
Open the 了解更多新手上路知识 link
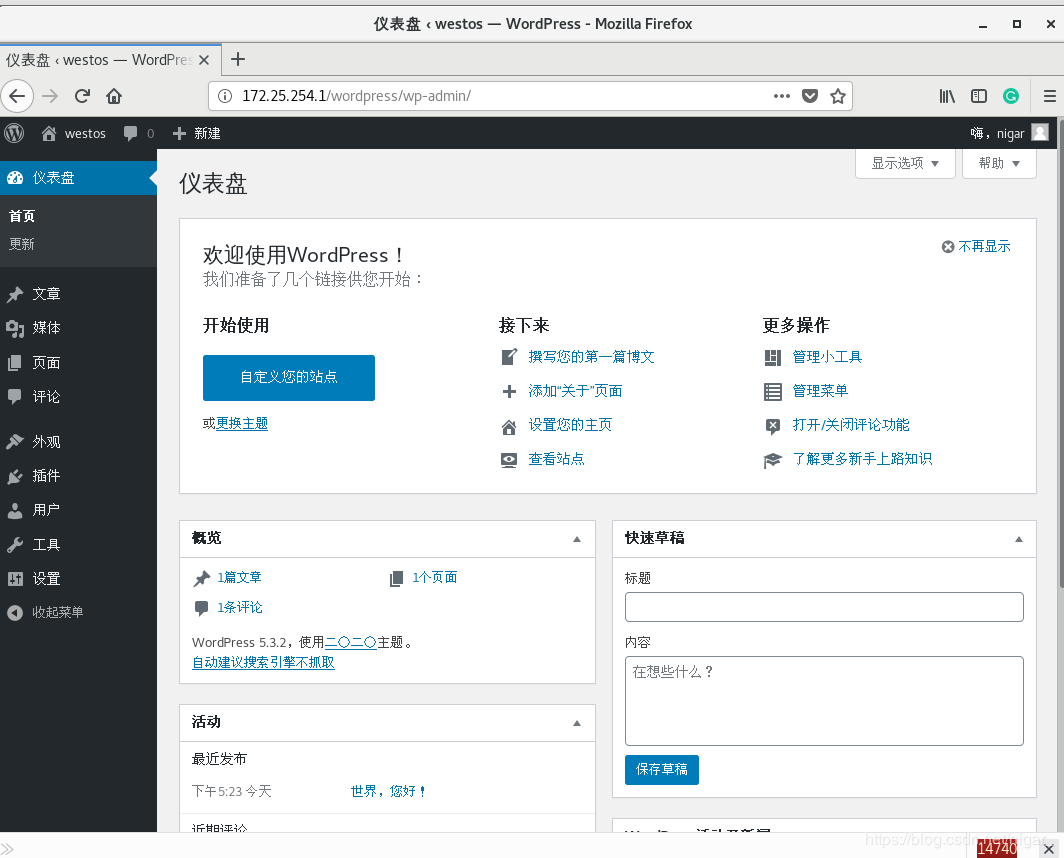(862, 459)
